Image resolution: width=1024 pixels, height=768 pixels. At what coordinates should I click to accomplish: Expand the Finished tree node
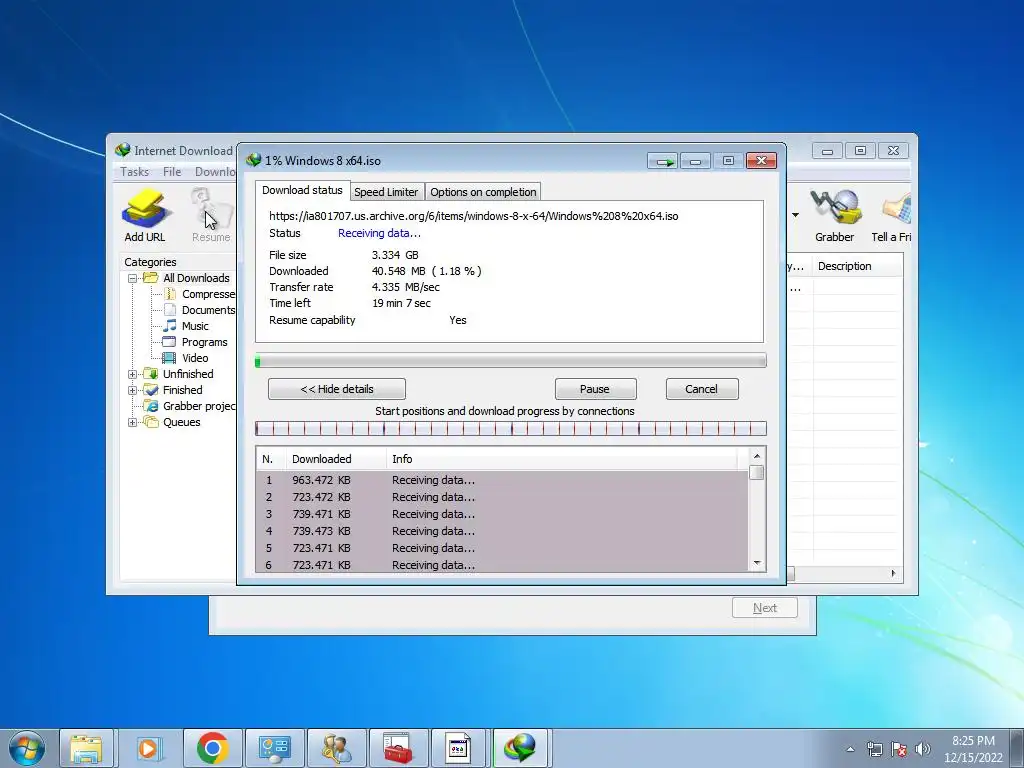point(133,391)
